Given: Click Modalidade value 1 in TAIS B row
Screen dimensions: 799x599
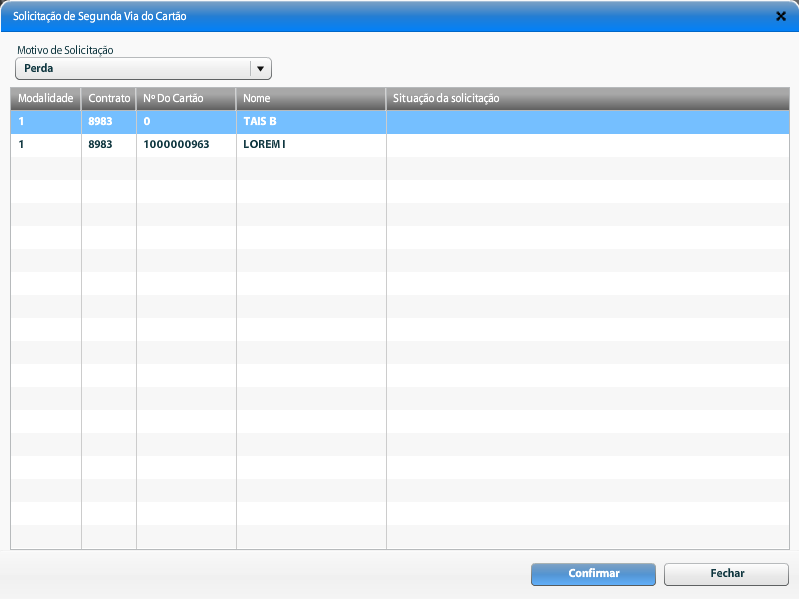Looking at the screenshot, I should pos(21,122).
